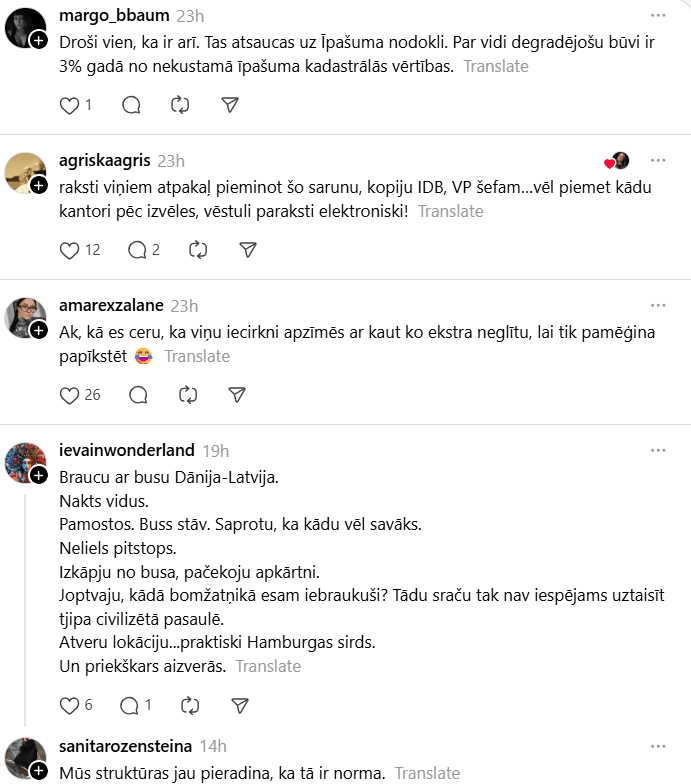Like agriskaagris's post with 12 likes
The width and height of the screenshot is (691, 784).
tap(70, 250)
